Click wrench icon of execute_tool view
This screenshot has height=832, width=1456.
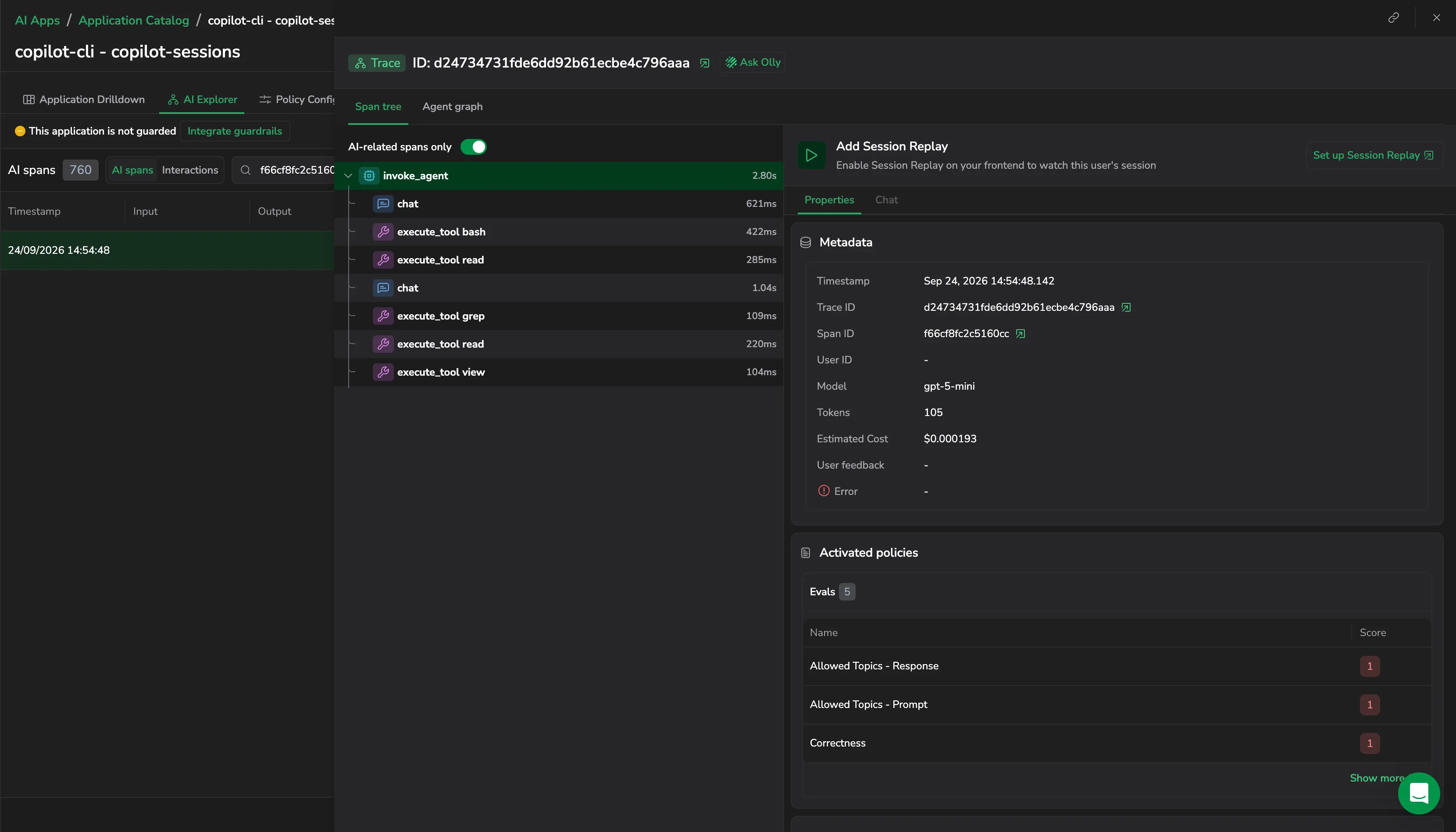pyautogui.click(x=383, y=371)
